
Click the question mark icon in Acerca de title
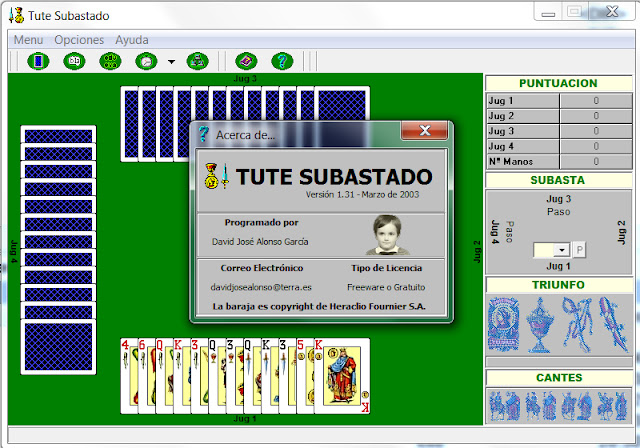coord(203,134)
